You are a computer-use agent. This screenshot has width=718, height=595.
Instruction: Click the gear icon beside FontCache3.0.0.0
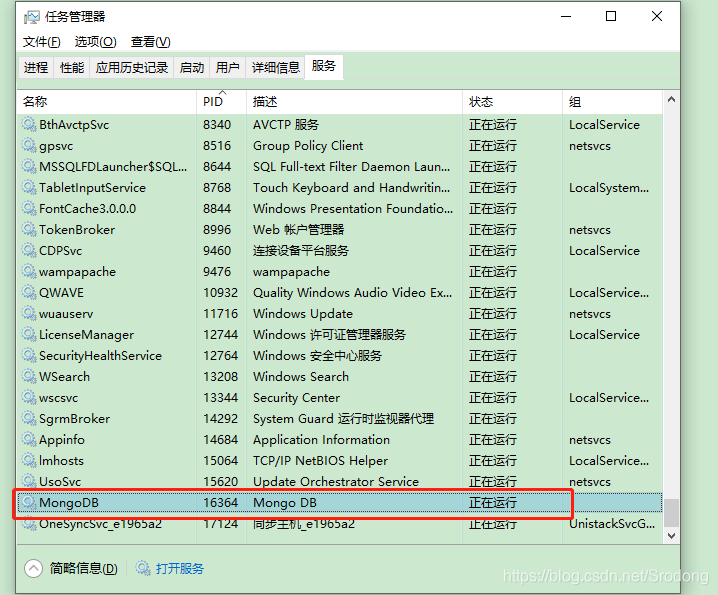coord(29,208)
